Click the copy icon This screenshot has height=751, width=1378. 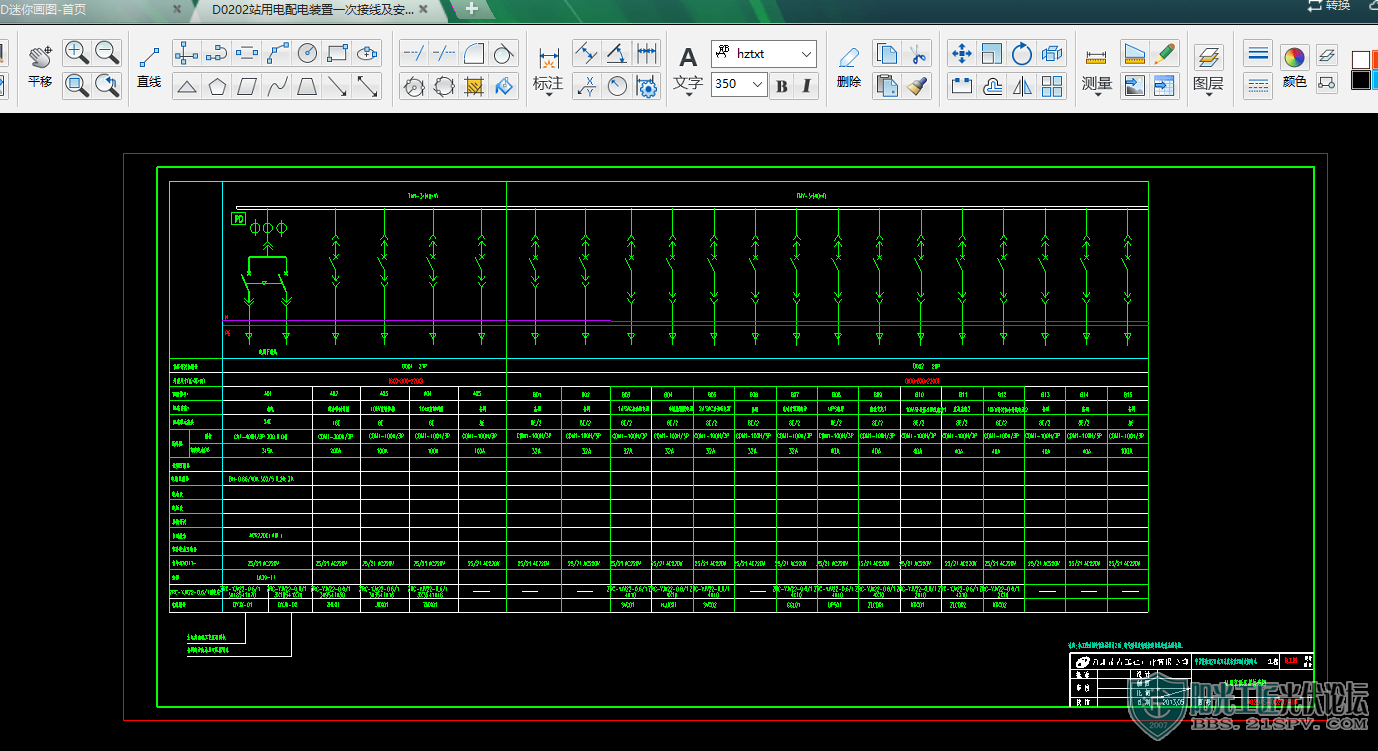[x=886, y=53]
